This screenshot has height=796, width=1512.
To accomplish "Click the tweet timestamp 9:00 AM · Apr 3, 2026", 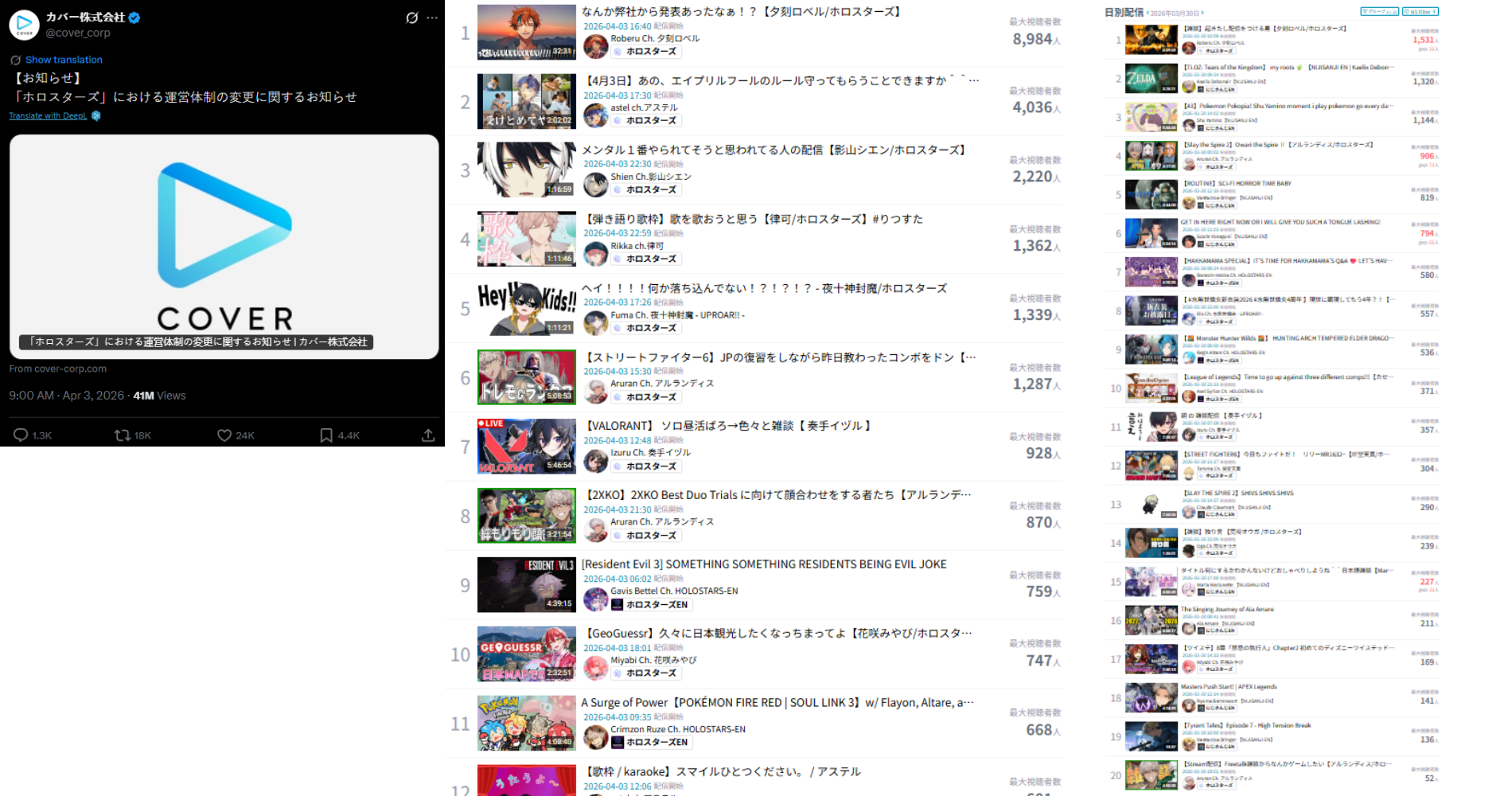I will pyautogui.click(x=67, y=396).
